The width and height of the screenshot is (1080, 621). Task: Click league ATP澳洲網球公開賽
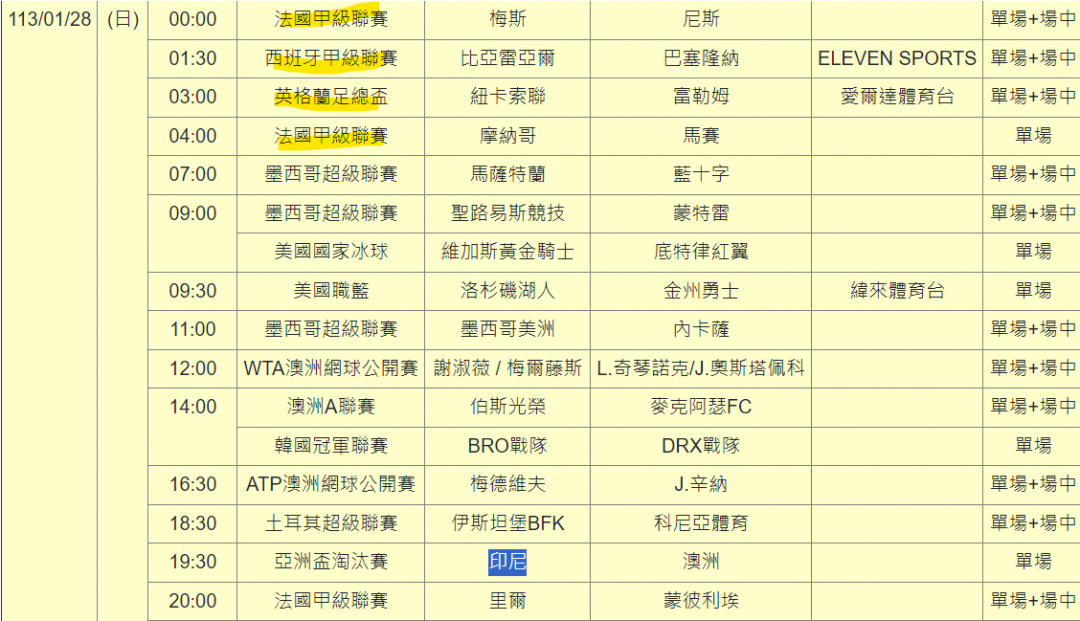tap(331, 485)
